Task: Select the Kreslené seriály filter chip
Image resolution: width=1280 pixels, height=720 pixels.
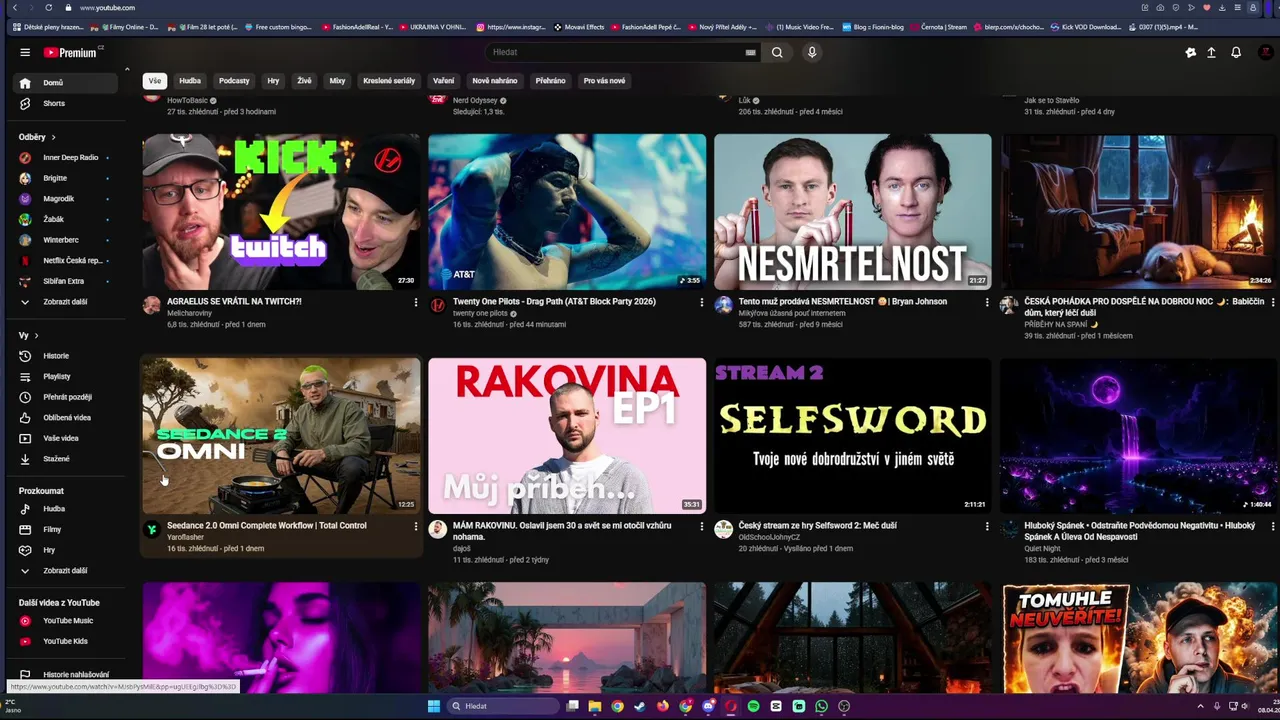Action: pos(389,81)
